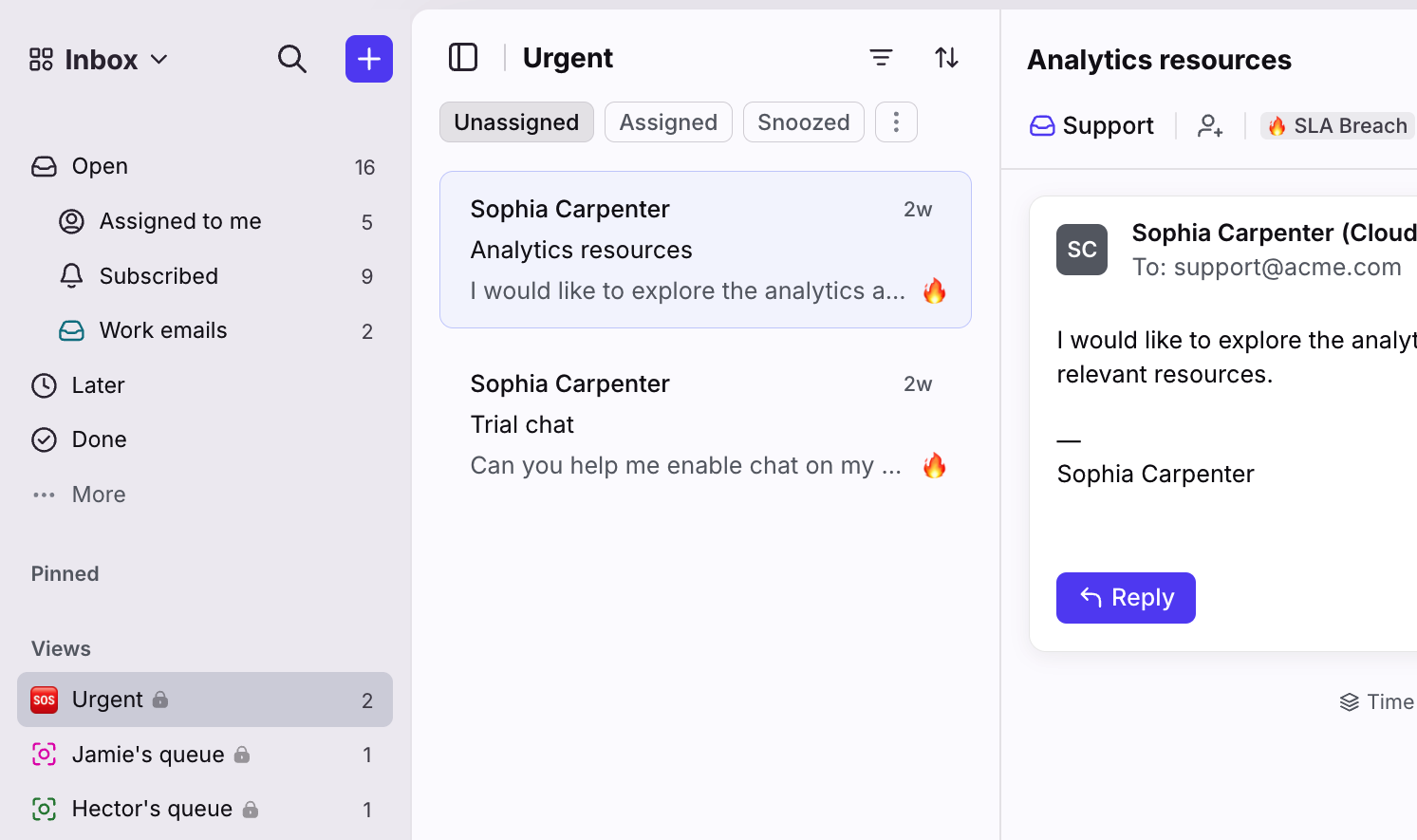Viewport: 1417px width, 840px height.
Task: Click the checkmark icon beside Done
Action: pyautogui.click(x=45, y=439)
